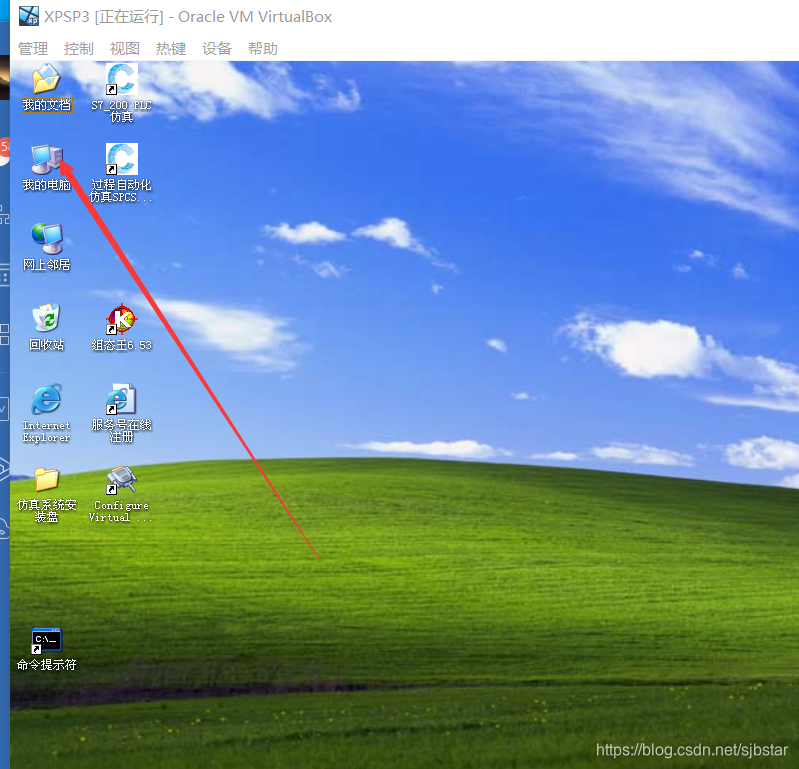The image size is (799, 769).
Task: Click the VirtualBox XP window title icon
Action: (x=29, y=16)
